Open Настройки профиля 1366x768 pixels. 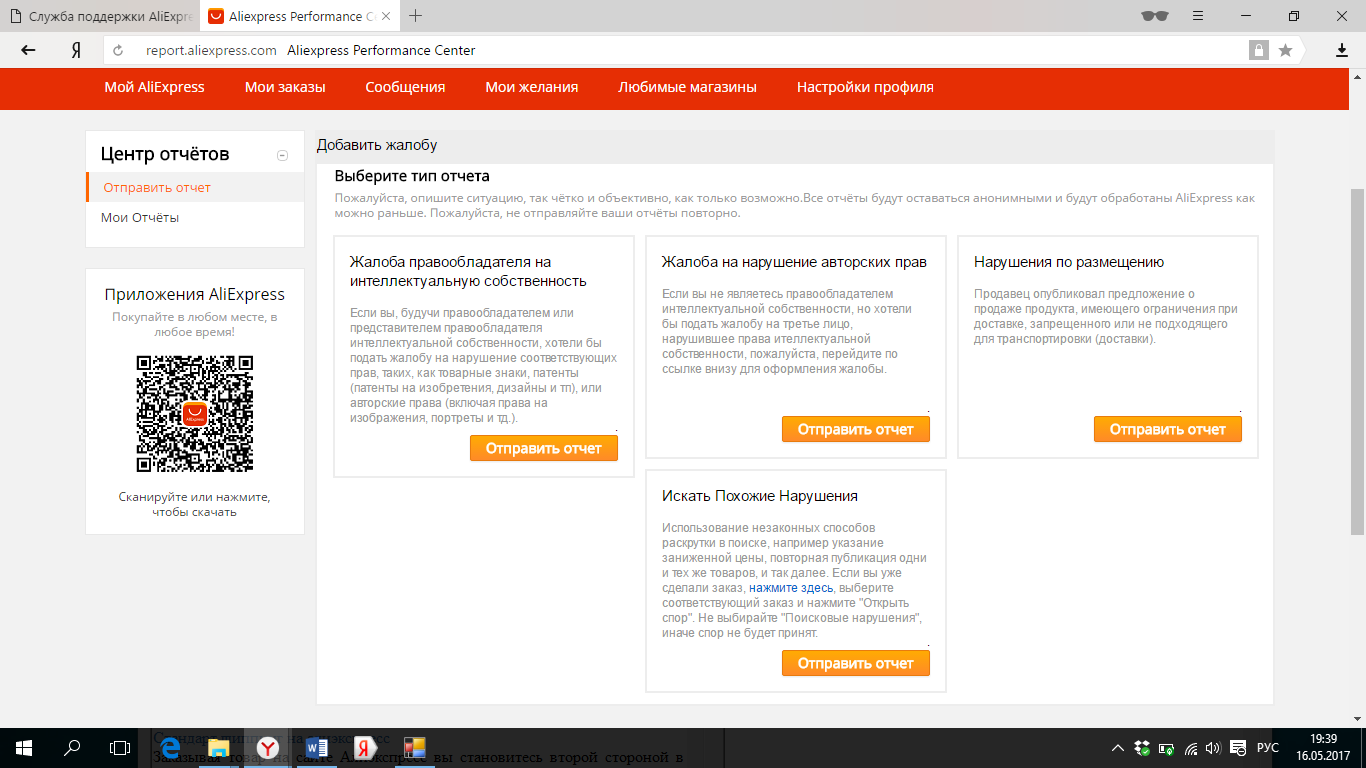click(865, 87)
